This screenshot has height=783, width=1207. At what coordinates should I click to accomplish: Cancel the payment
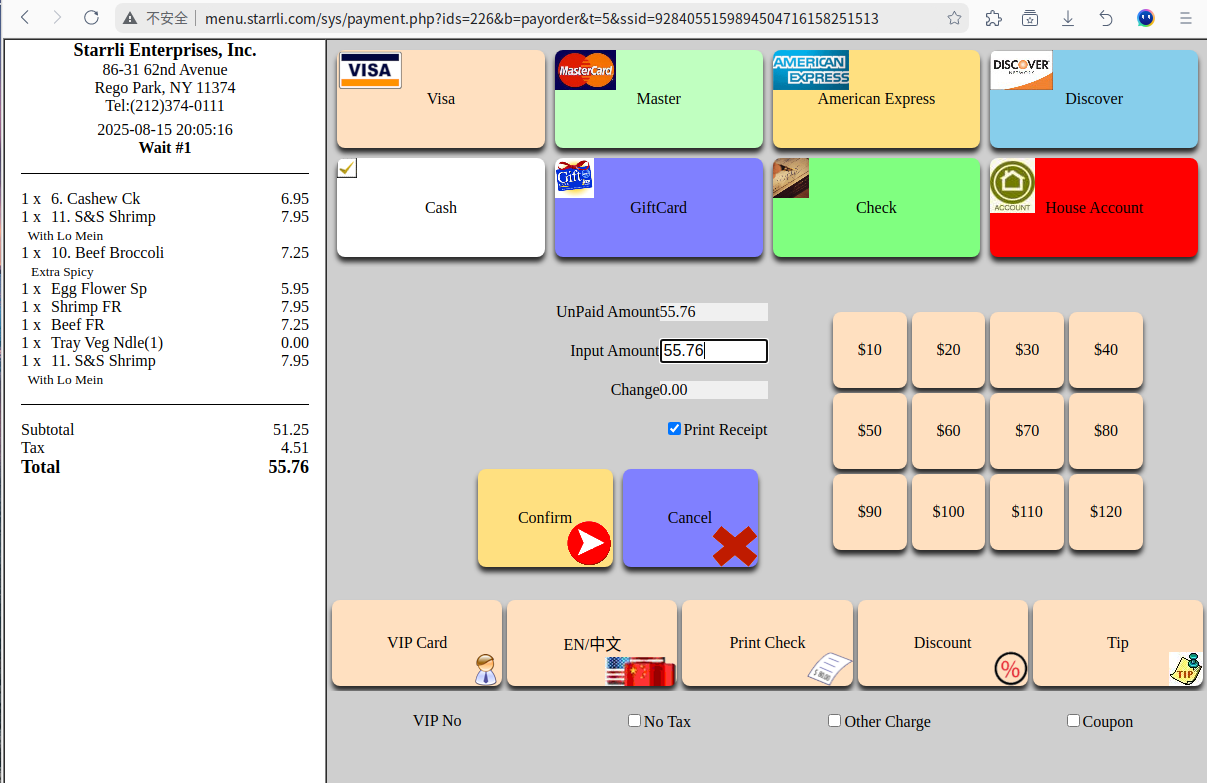tap(690, 518)
